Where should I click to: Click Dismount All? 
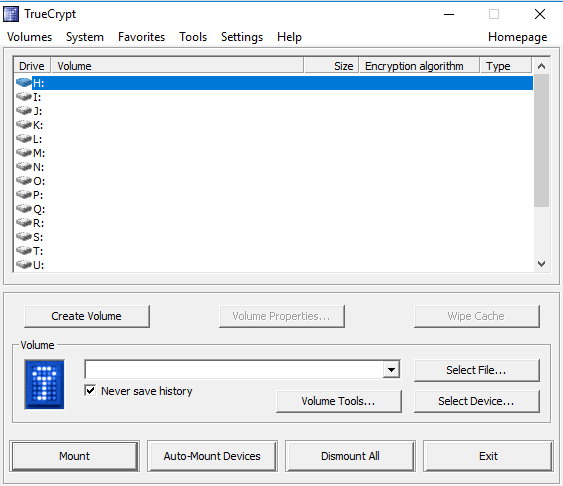click(350, 456)
